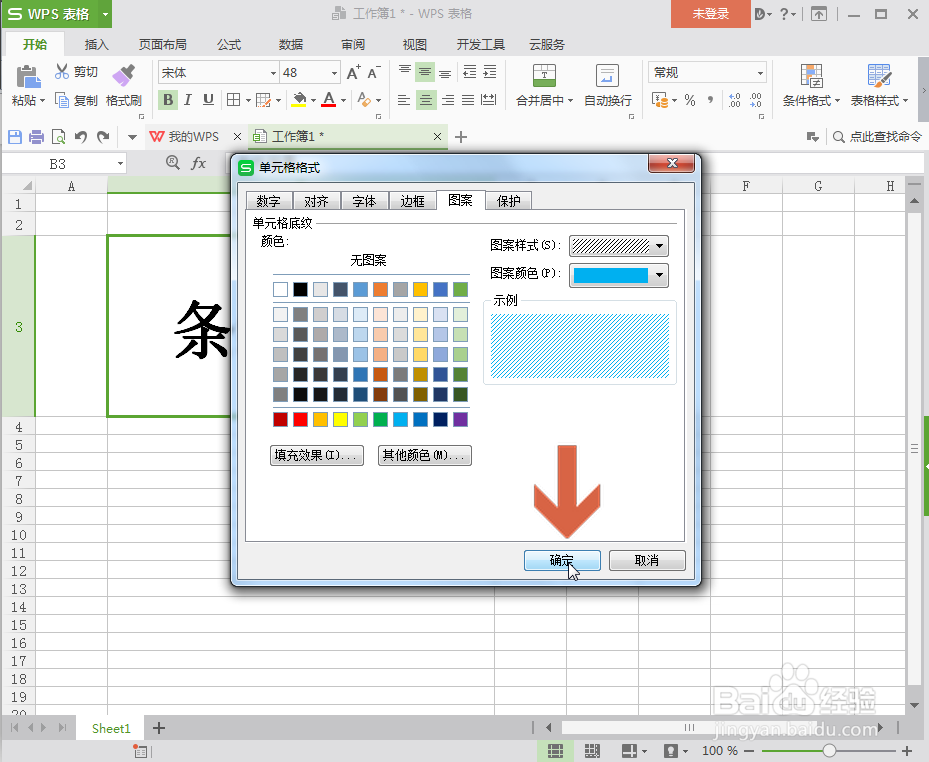
Task: Click the Paste icon in ribbon
Action: 27,76
